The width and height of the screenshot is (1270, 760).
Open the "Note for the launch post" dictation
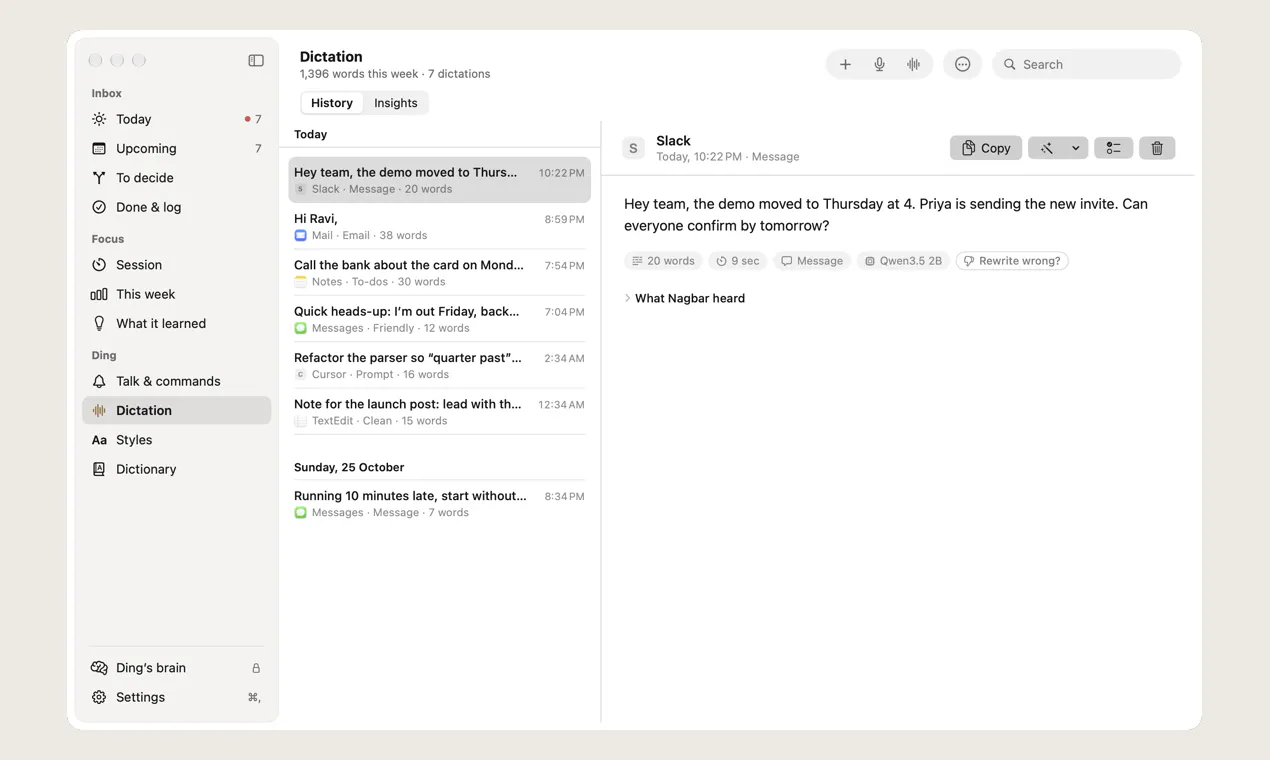click(x=439, y=412)
